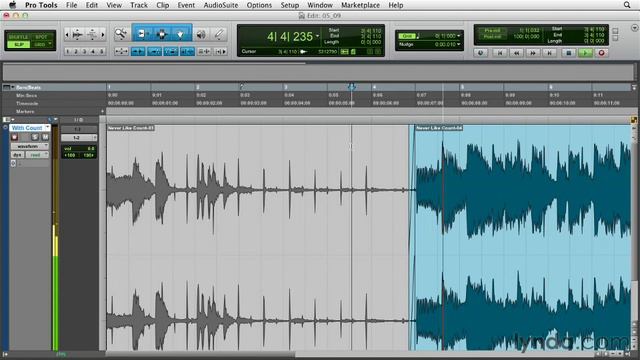Open Spotlight search in menu bar
The width and height of the screenshot is (640, 360).
pos(627,5)
